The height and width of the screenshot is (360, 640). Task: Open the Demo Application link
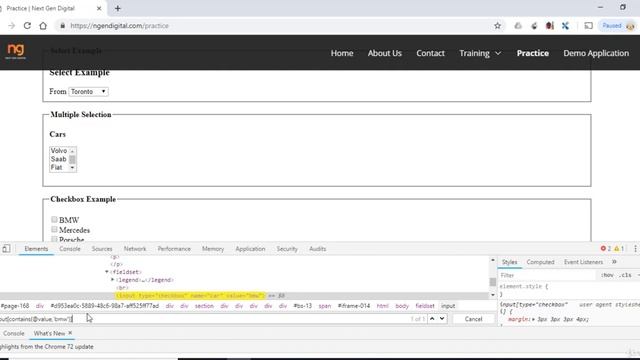[596, 53]
